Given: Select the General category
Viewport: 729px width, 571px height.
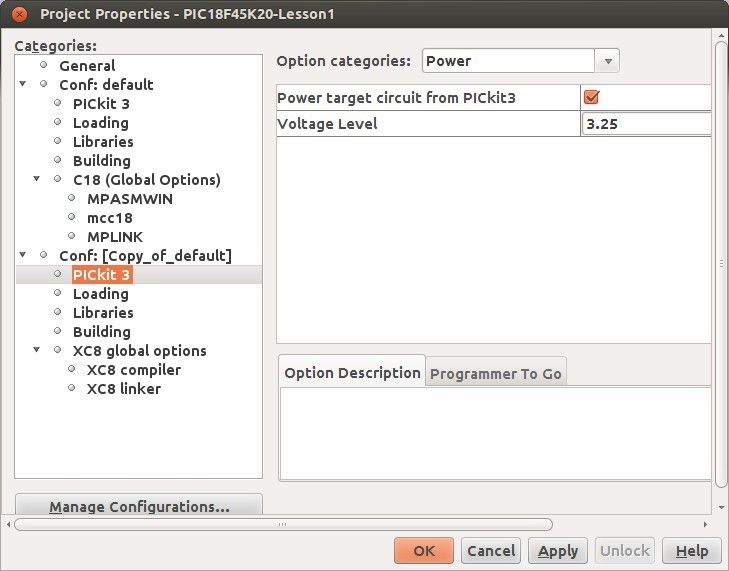Looking at the screenshot, I should (x=87, y=66).
